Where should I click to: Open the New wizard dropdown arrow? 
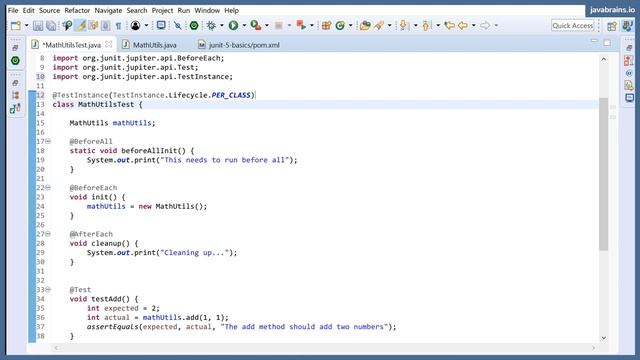point(27,26)
